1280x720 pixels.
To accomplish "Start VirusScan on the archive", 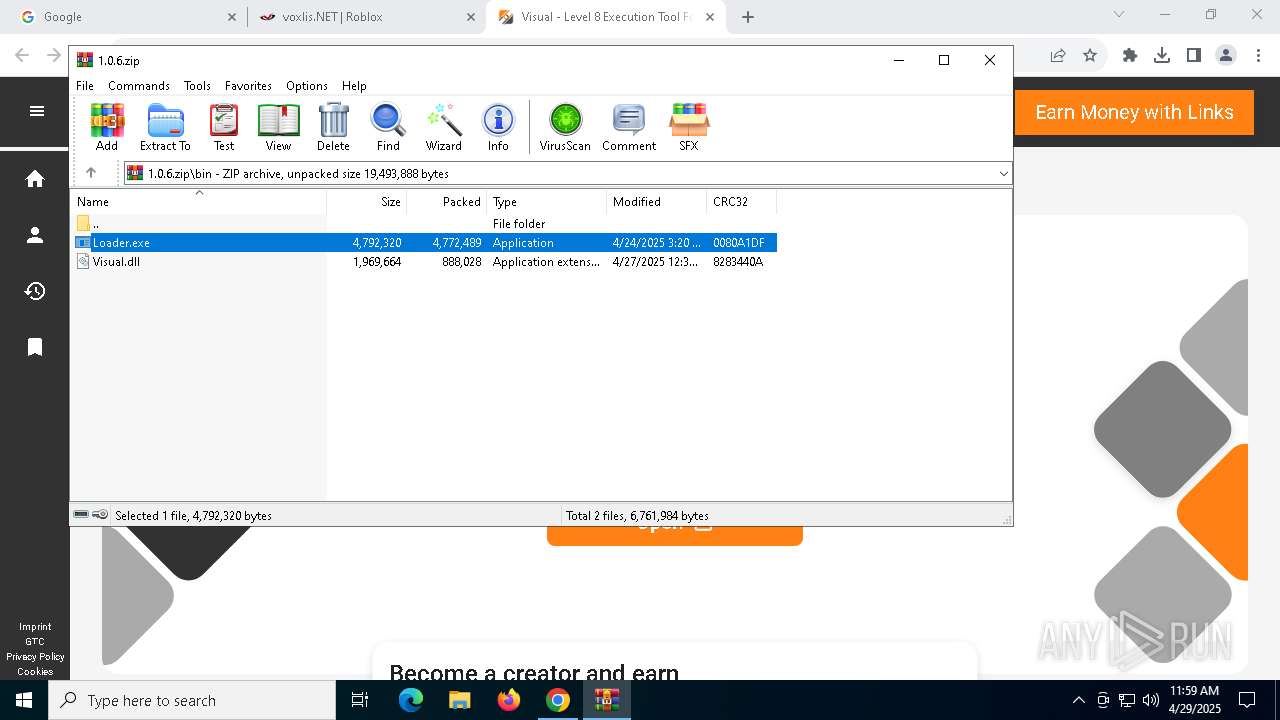I will tap(565, 127).
